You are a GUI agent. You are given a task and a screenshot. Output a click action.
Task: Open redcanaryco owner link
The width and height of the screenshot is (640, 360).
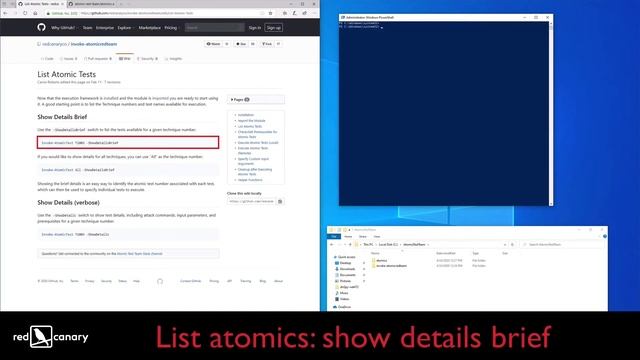[x=55, y=44]
